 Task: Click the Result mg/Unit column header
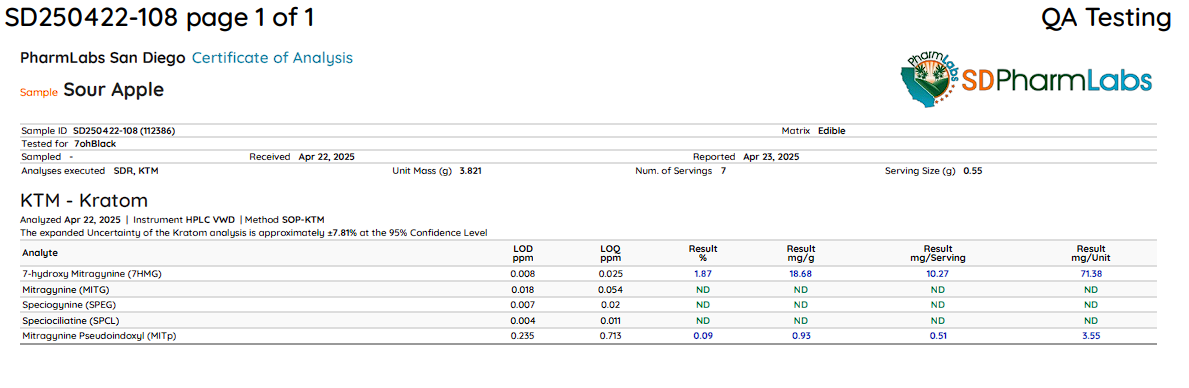click(1091, 253)
